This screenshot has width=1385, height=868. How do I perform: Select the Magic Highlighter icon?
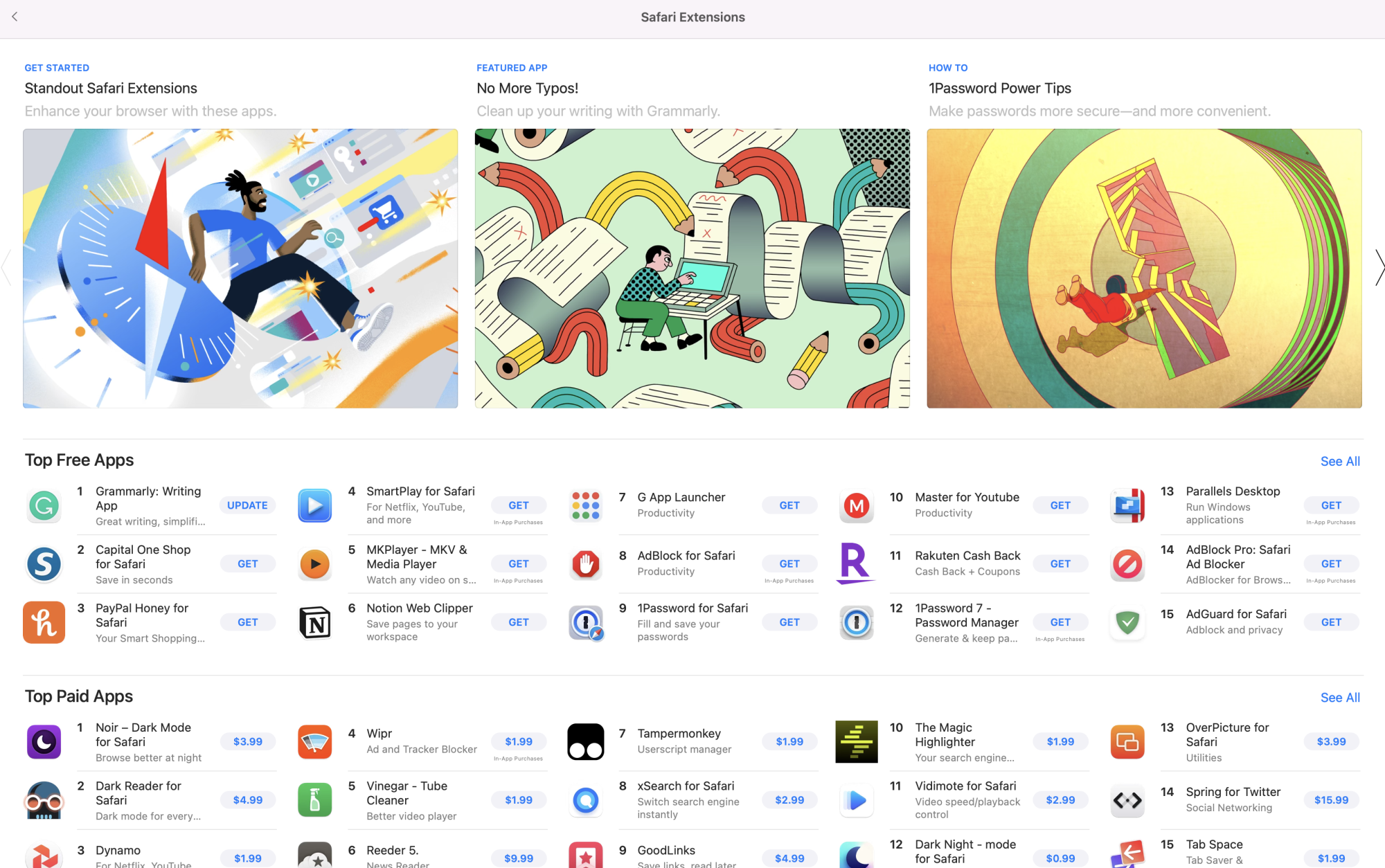[857, 741]
